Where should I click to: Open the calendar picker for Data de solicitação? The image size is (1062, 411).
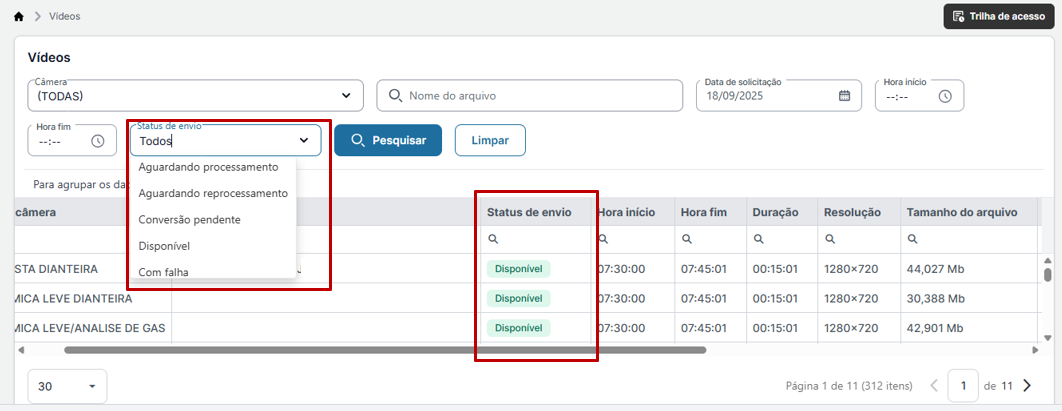click(844, 95)
